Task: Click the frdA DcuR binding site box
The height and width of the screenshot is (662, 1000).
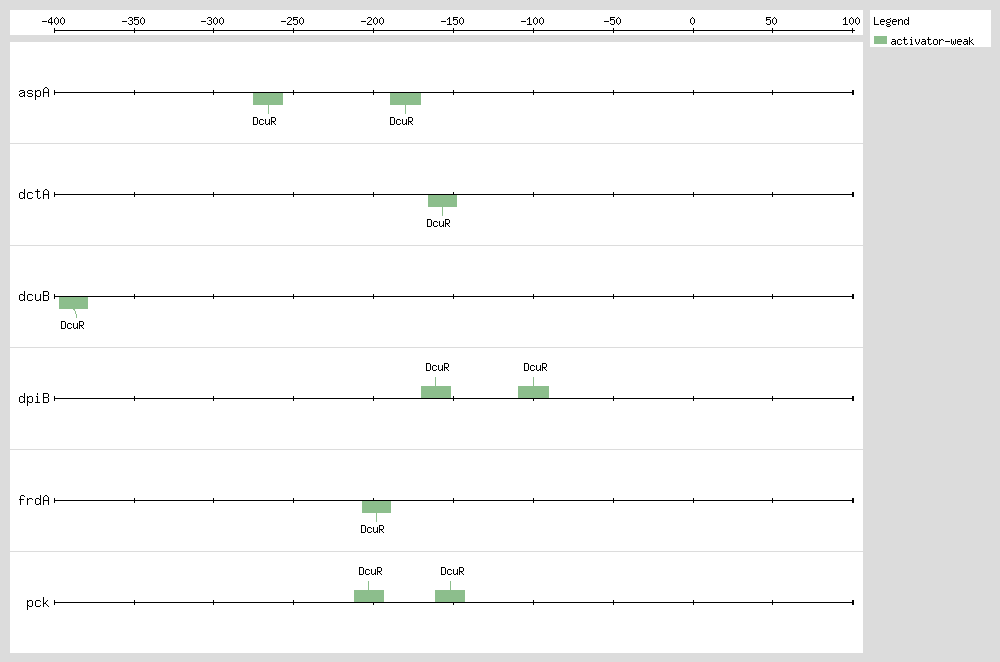Action: click(x=376, y=507)
